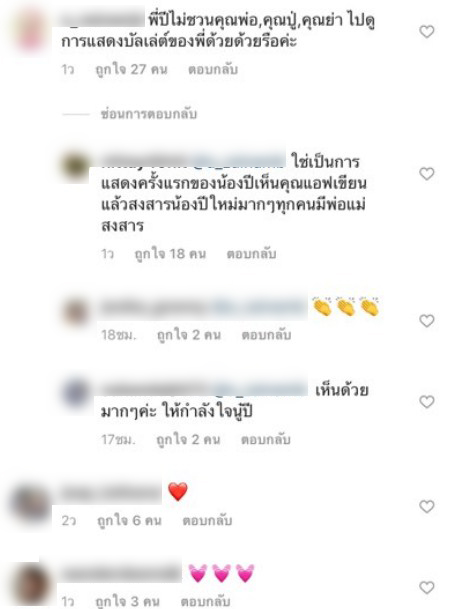459x609 pixels.
Task: Reply to the comment with 18 likes
Action: [251, 254]
